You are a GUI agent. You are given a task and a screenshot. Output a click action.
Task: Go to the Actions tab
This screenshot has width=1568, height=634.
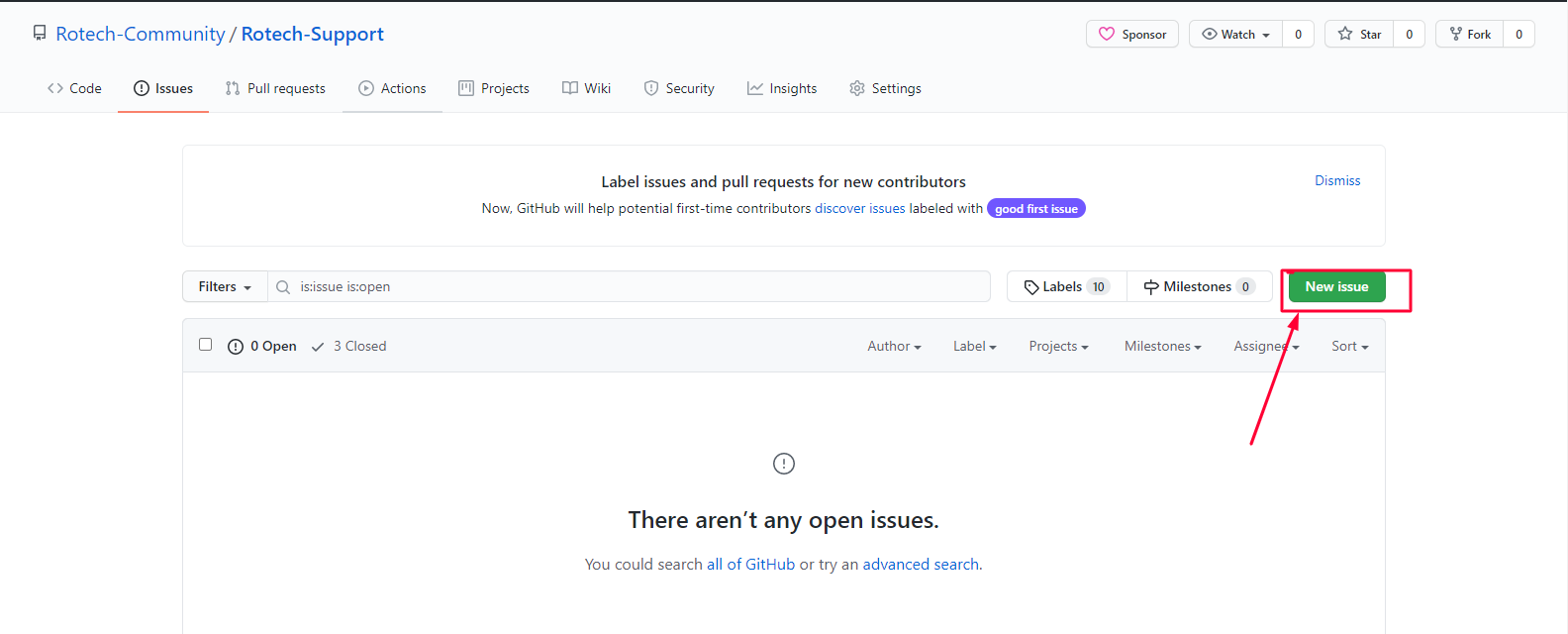[x=392, y=88]
